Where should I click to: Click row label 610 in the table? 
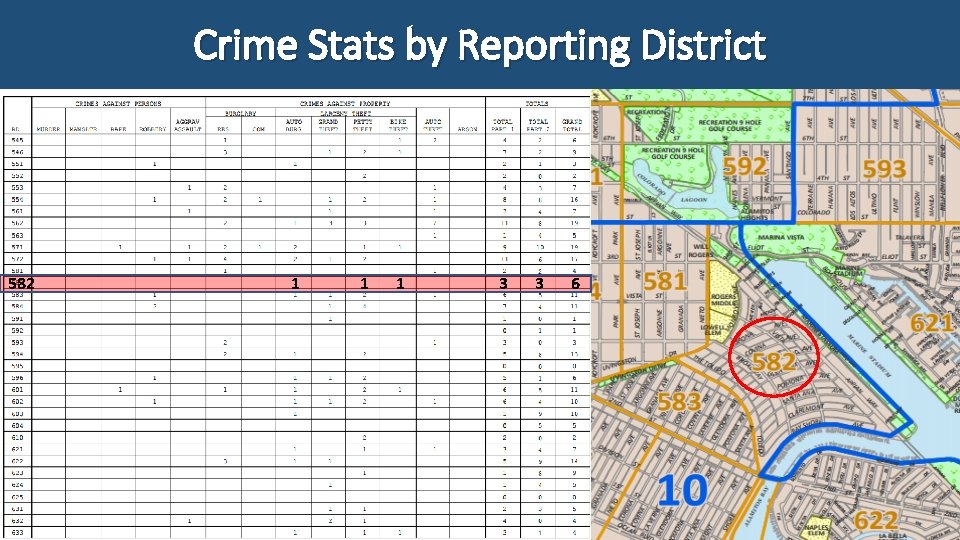[17, 437]
